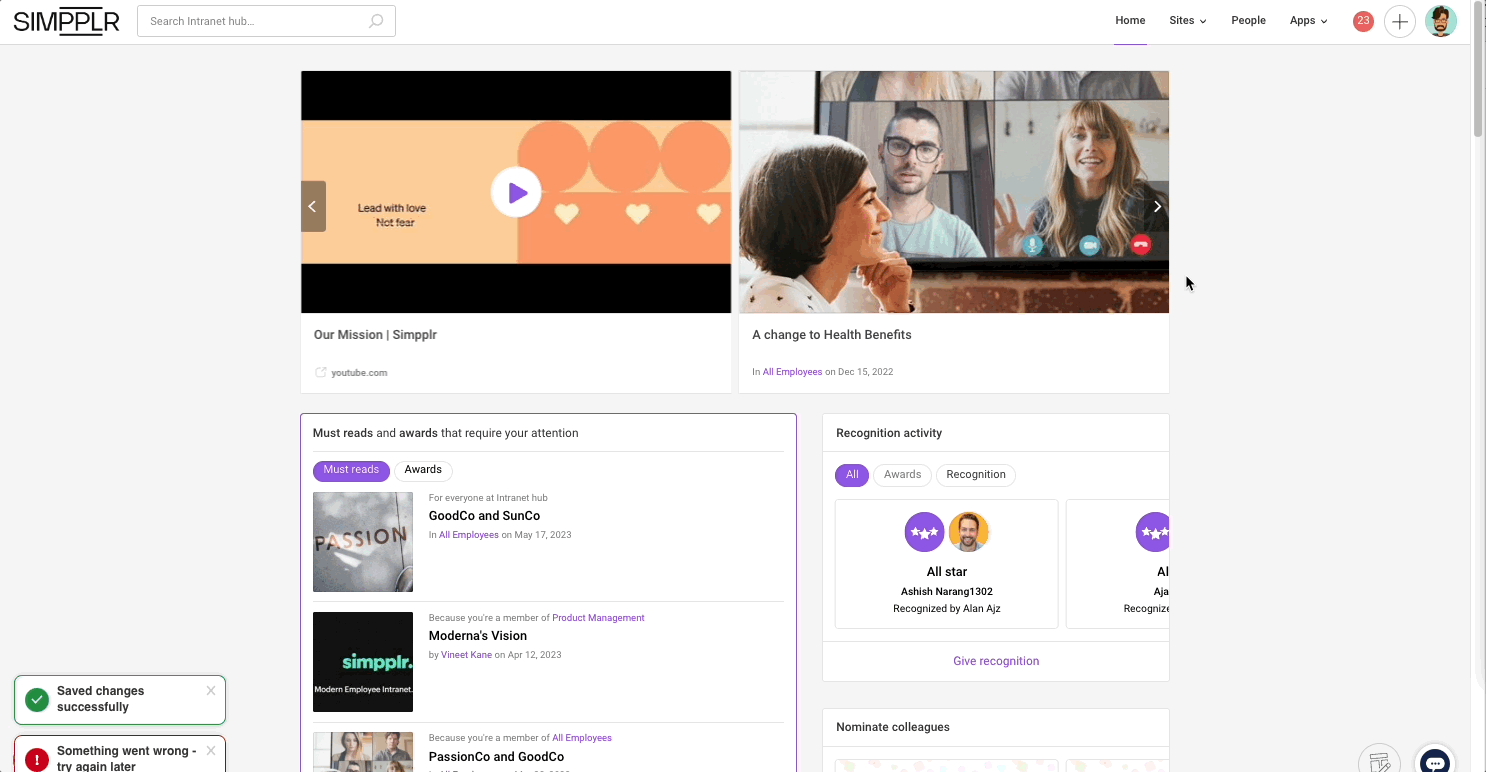Click Ashish Narang1302 name

click(947, 592)
